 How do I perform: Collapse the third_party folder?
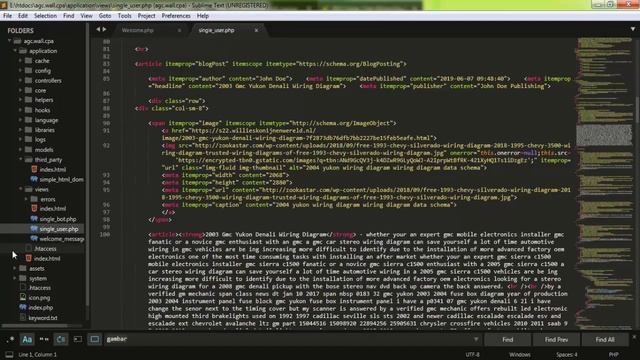[x=20, y=160]
